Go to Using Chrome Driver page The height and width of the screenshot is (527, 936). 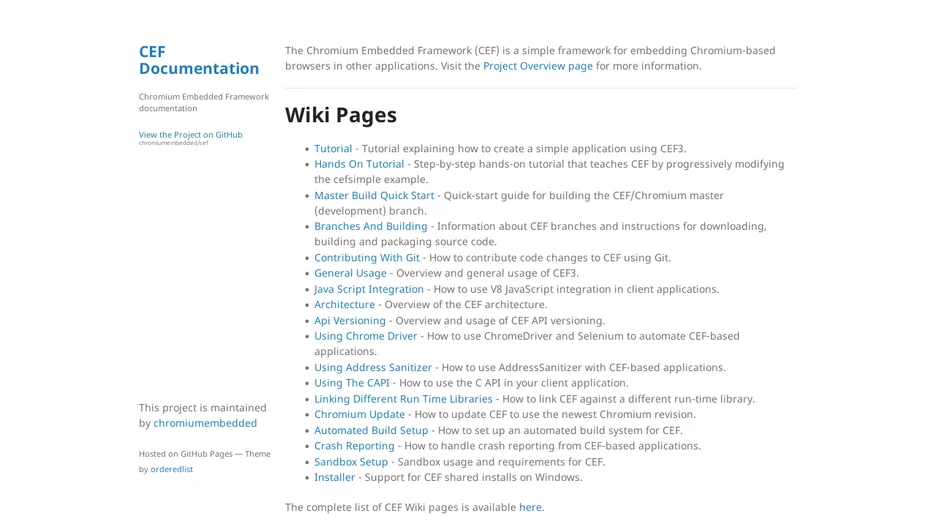[x=366, y=337]
